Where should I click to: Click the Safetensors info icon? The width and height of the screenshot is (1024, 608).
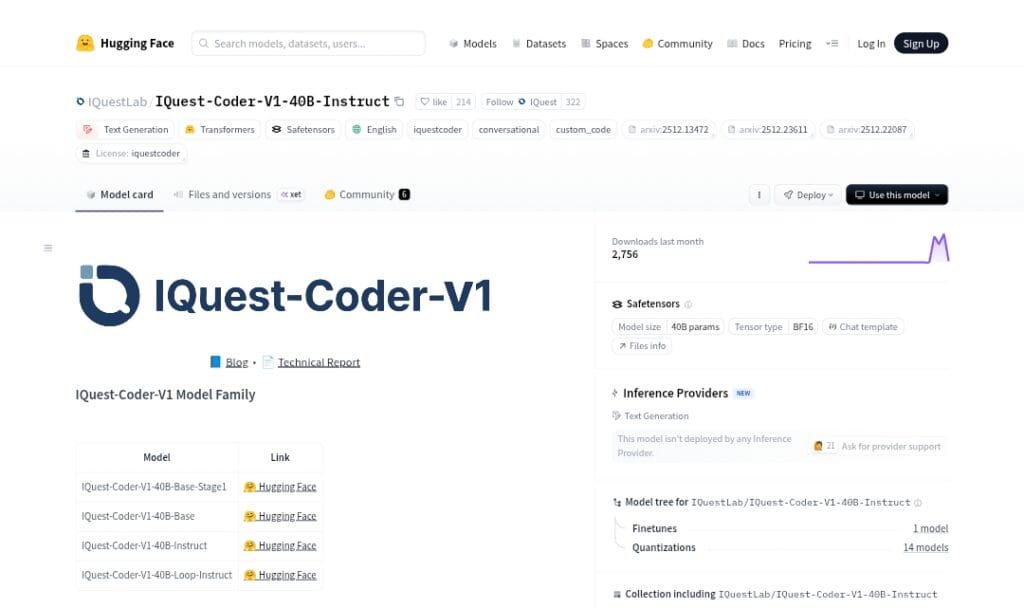coord(688,304)
